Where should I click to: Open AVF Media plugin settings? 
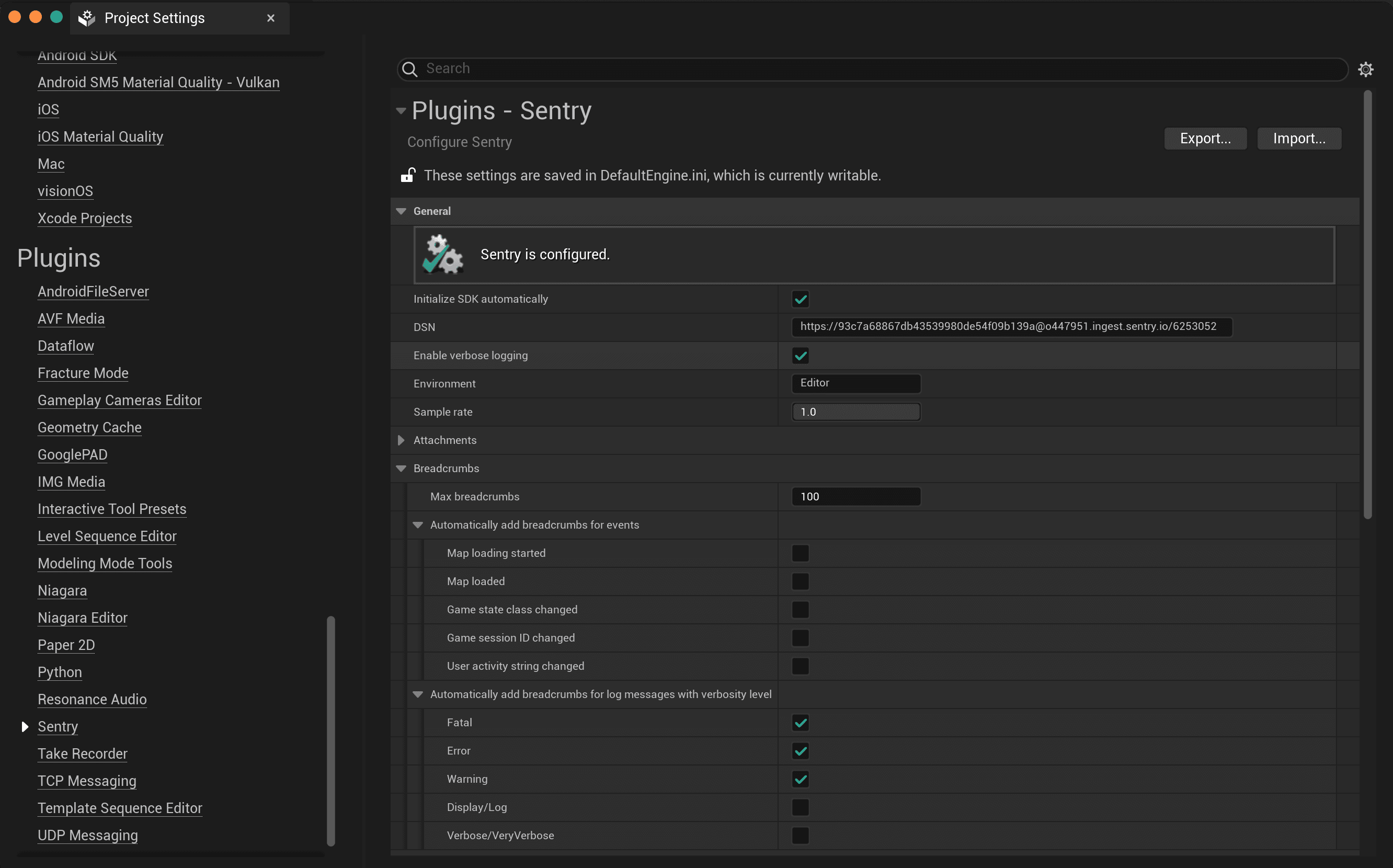71,318
